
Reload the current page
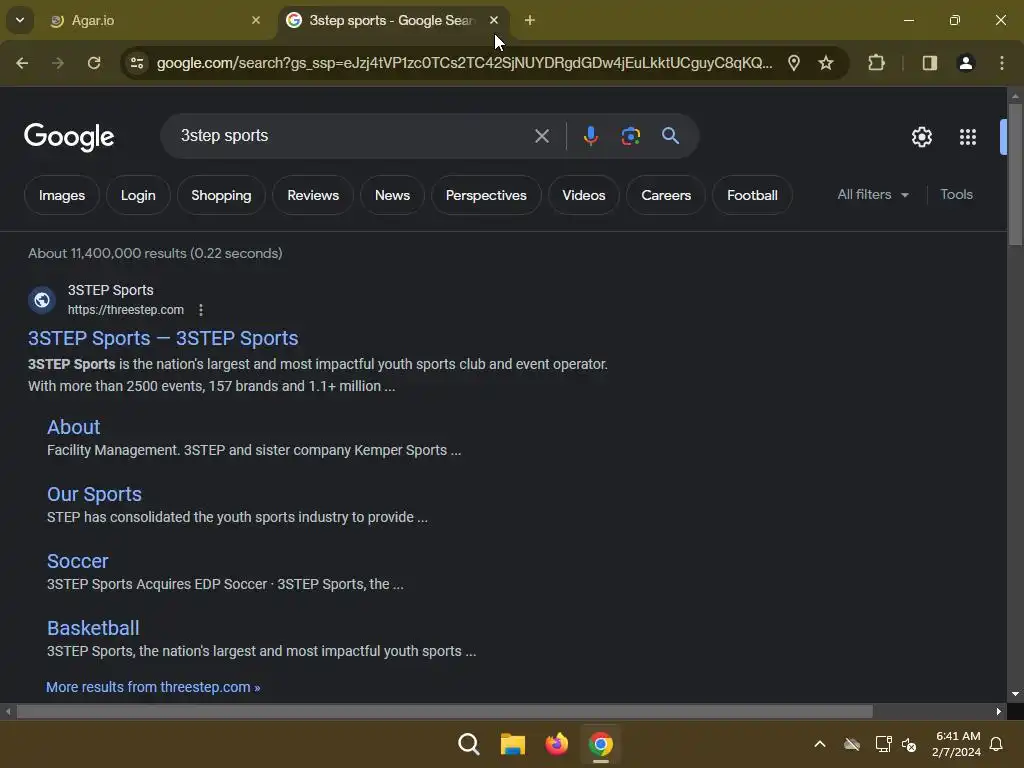[94, 63]
